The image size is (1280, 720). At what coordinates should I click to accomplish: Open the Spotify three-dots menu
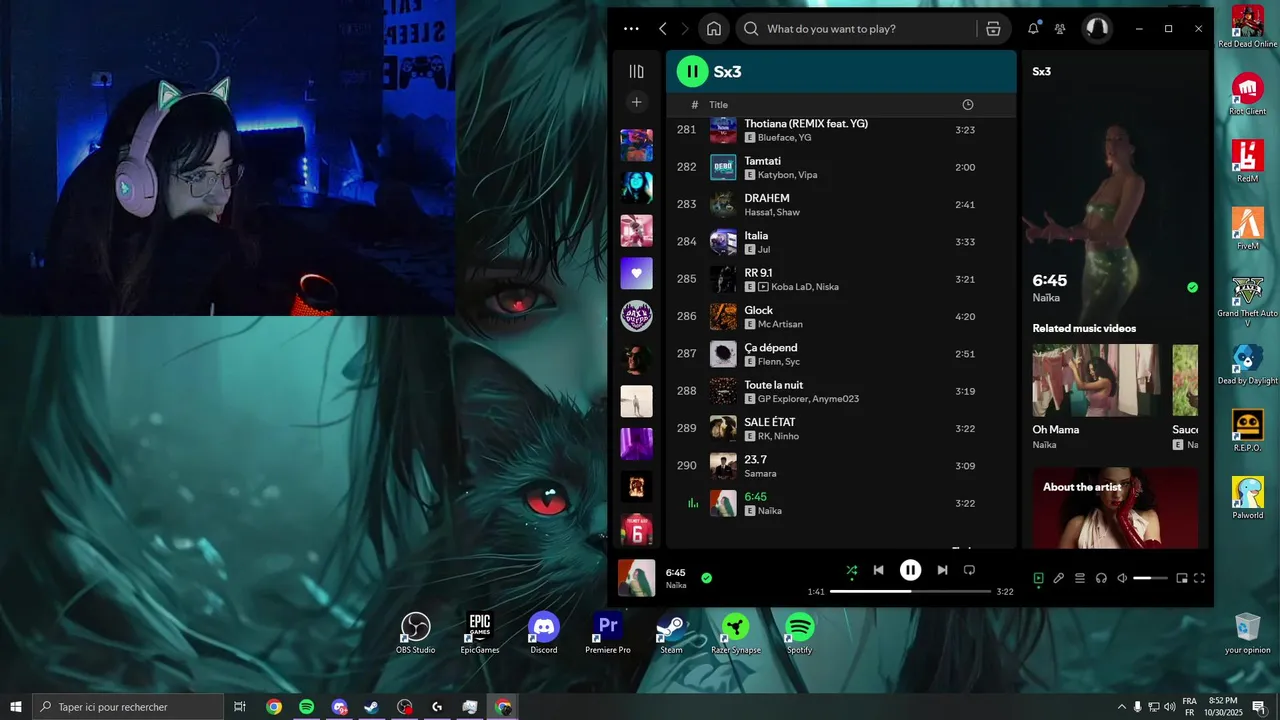[630, 29]
